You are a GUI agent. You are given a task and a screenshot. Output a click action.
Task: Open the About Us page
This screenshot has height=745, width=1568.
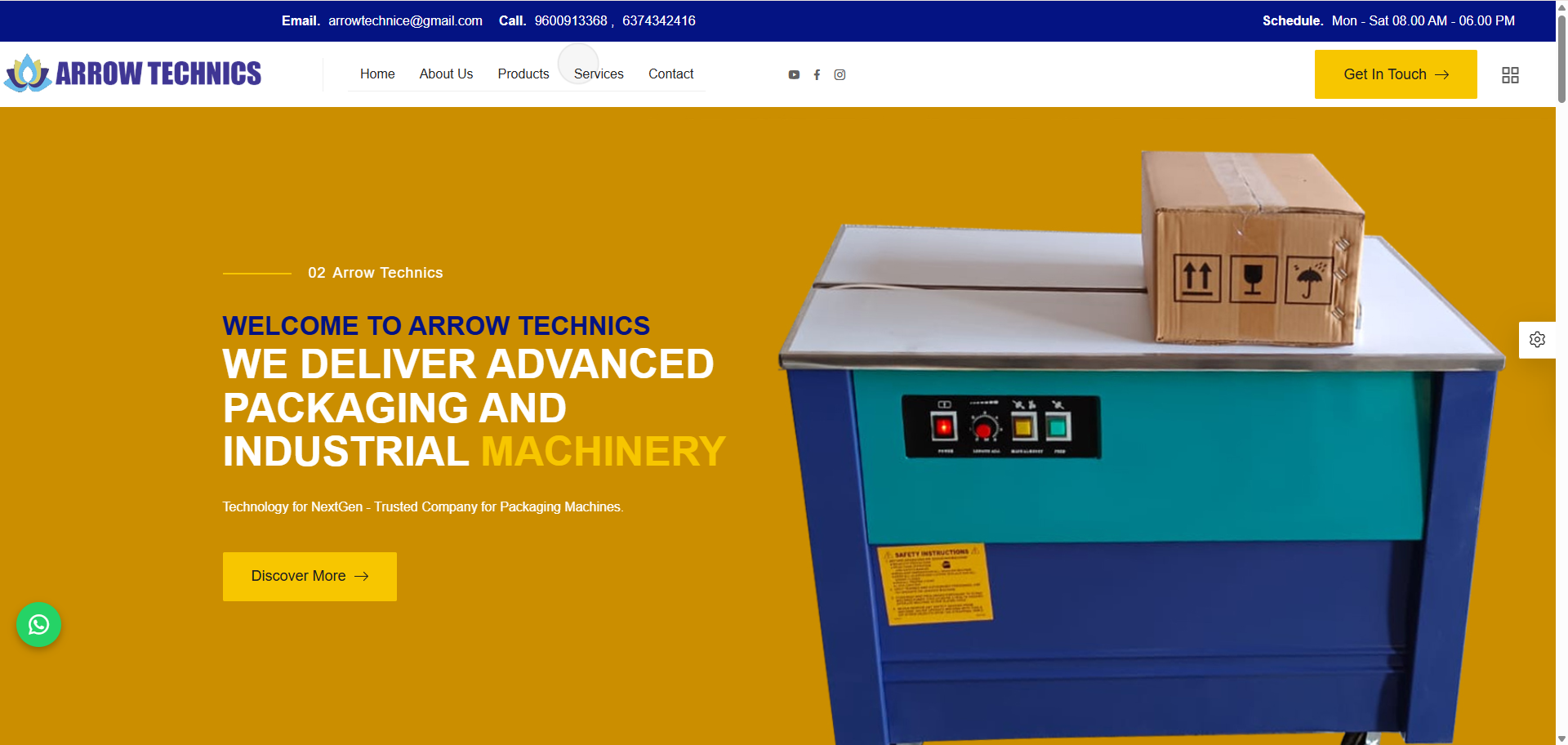pos(446,74)
